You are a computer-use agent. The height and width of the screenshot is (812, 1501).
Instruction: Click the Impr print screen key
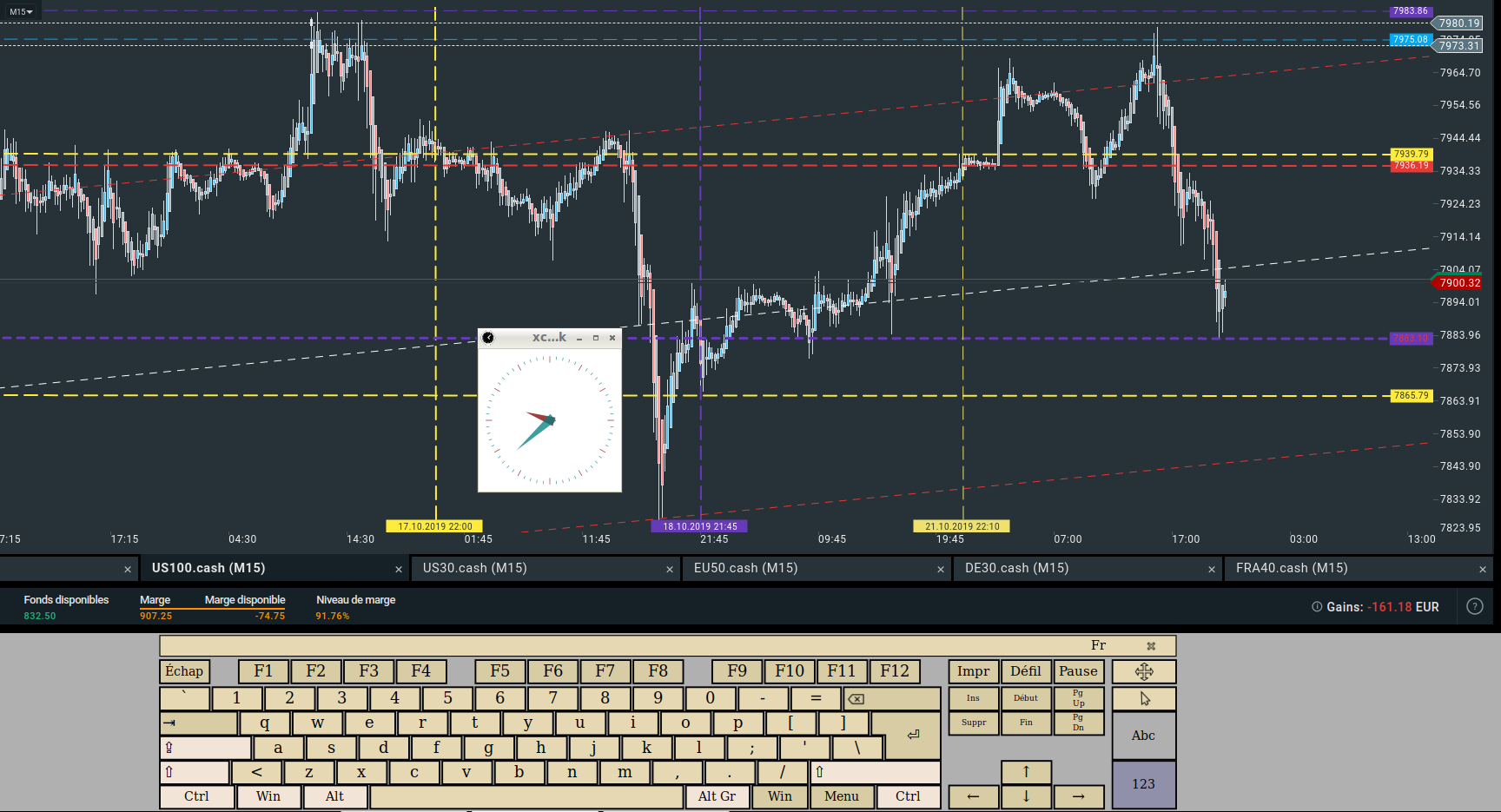[x=974, y=671]
